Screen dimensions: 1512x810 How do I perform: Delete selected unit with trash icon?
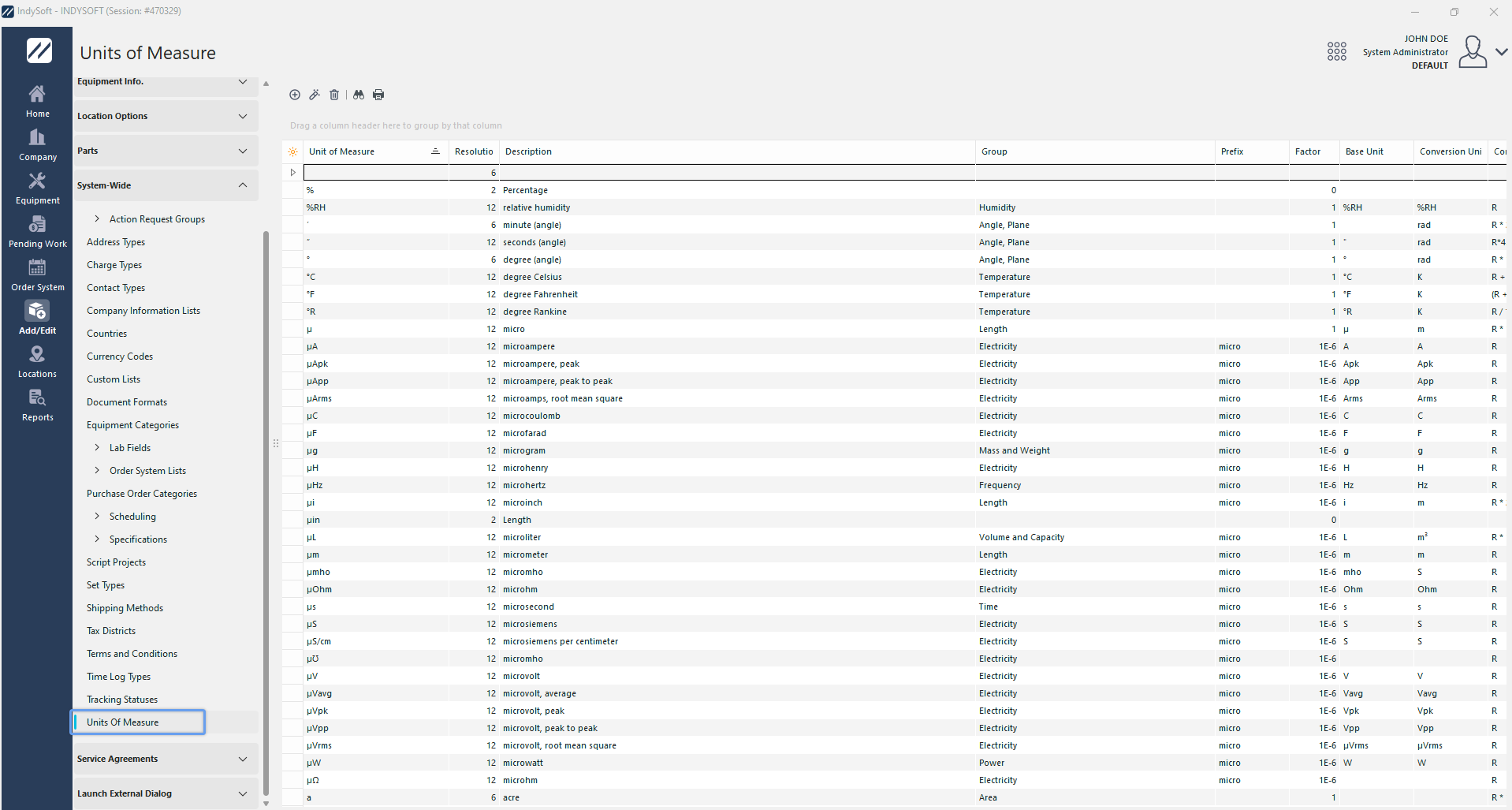334,95
